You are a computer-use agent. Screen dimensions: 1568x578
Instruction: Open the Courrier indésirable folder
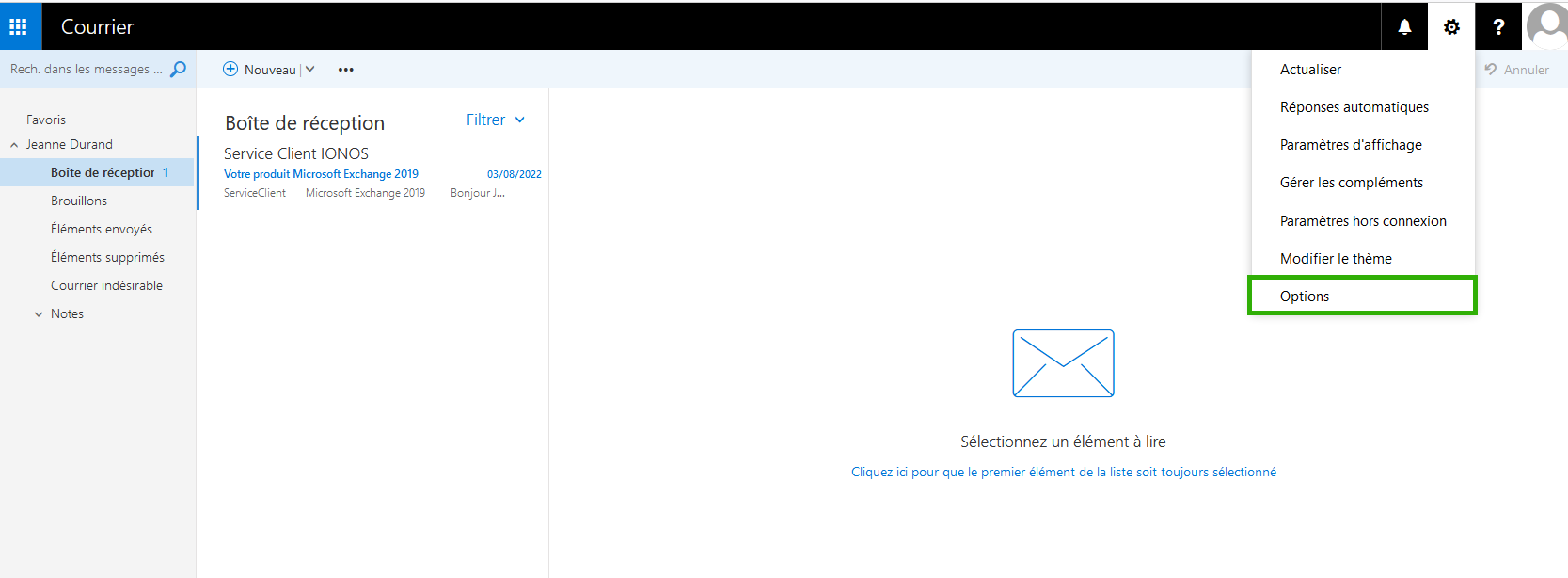point(106,285)
